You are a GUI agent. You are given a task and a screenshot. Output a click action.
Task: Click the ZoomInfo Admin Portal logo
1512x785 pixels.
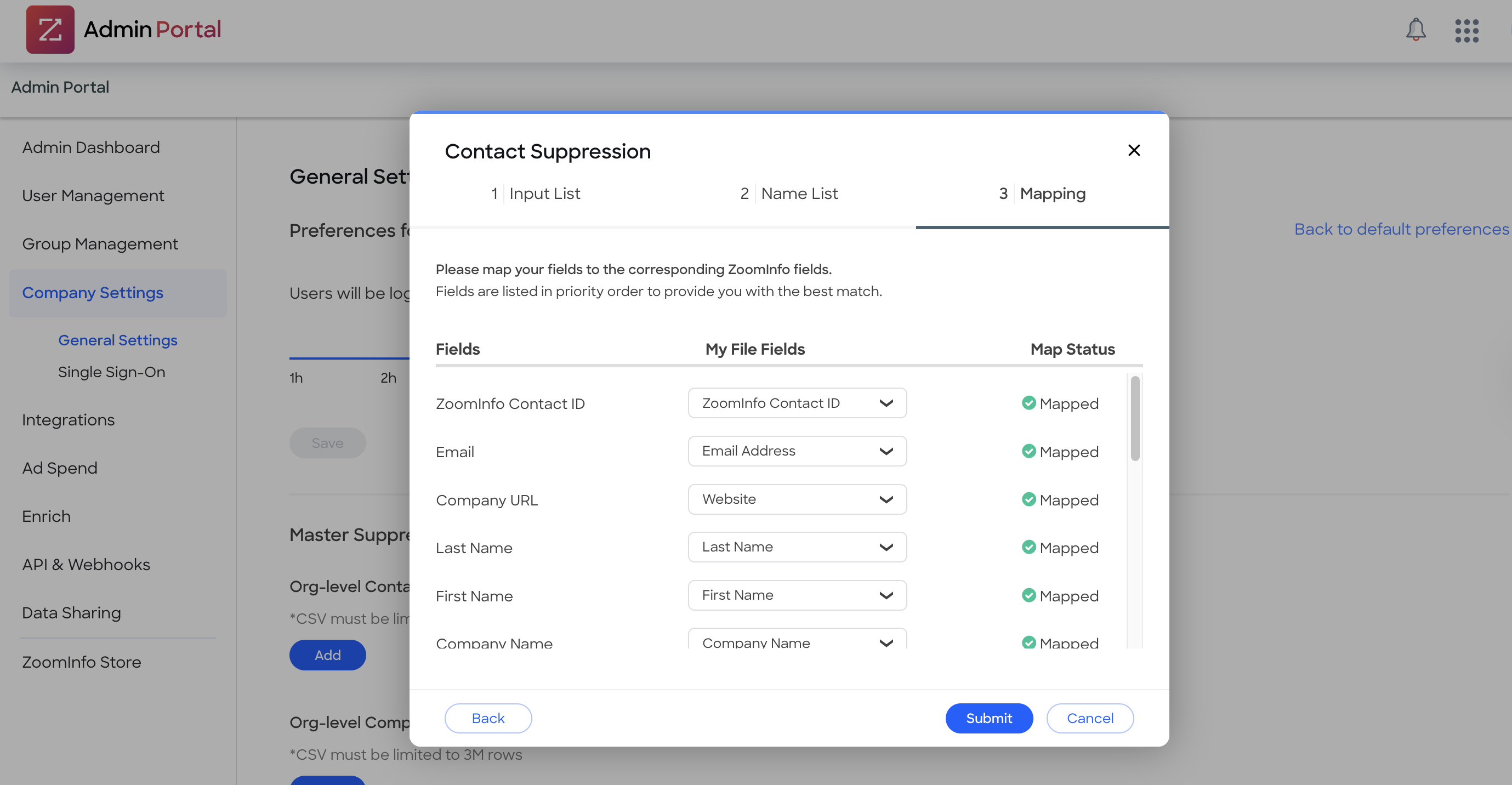50,30
